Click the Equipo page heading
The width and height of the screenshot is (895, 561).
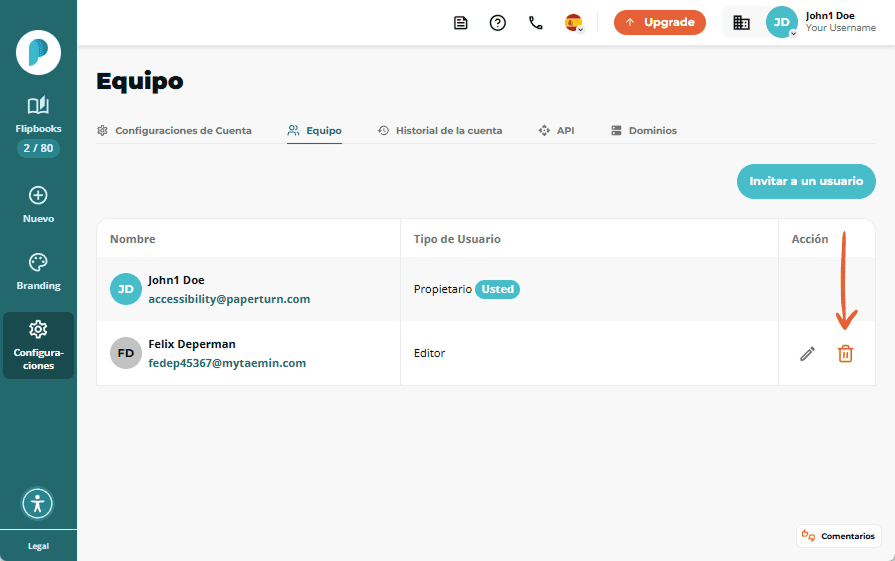(x=140, y=81)
